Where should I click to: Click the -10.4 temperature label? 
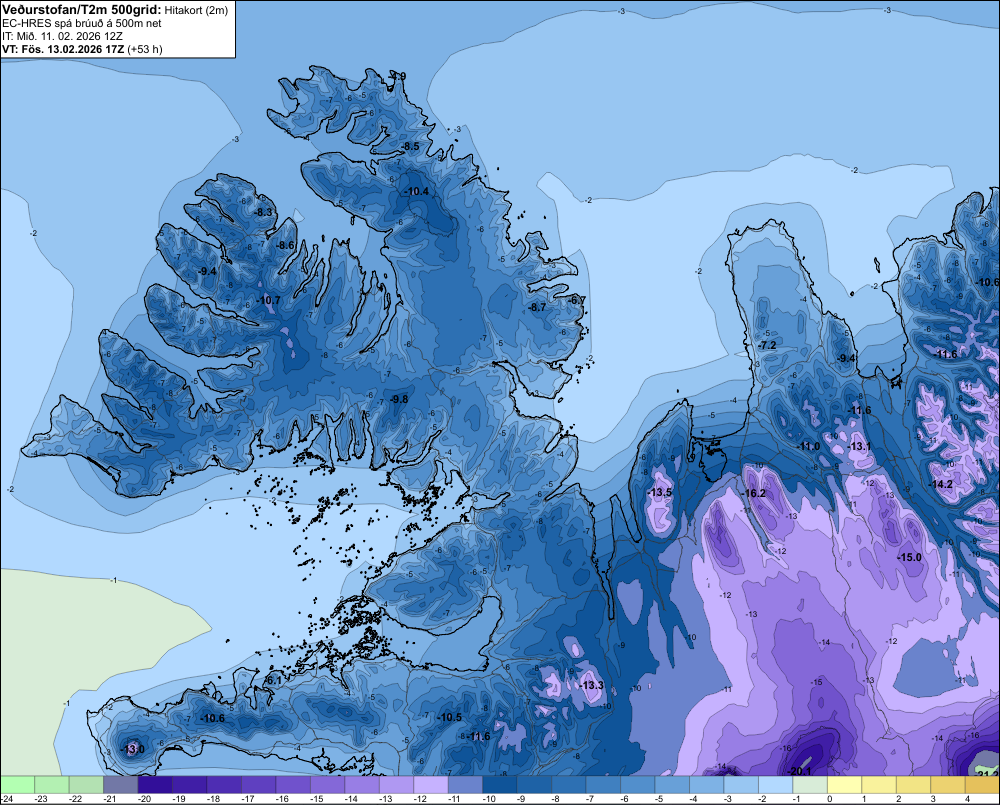tap(416, 191)
